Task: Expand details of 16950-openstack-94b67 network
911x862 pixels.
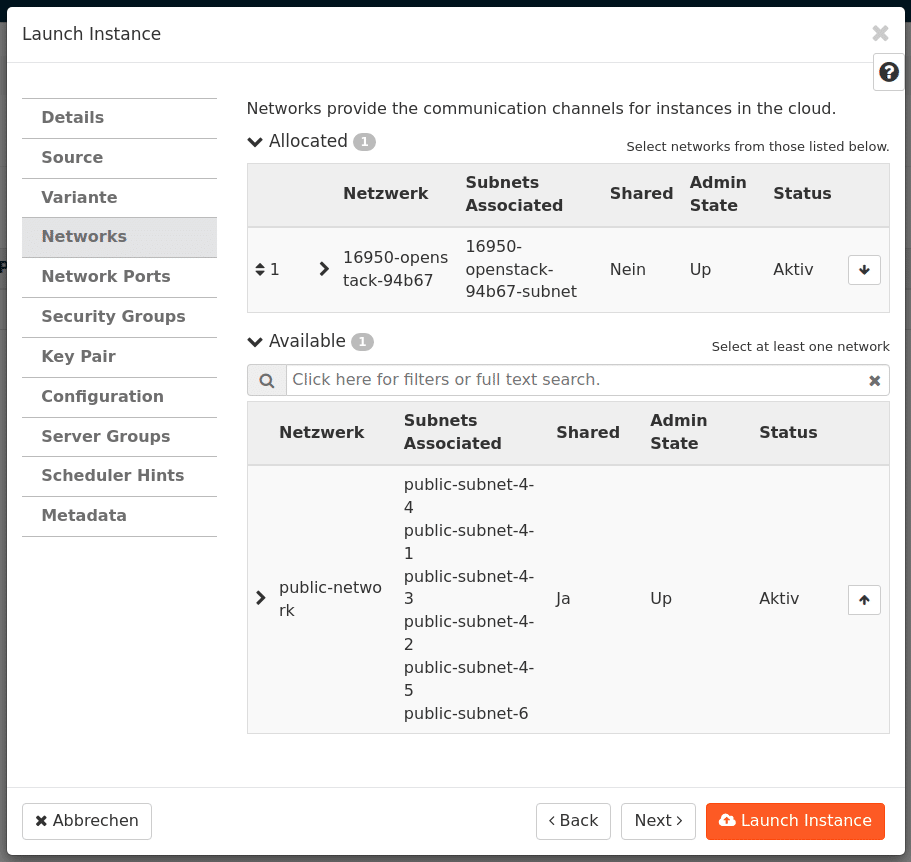Action: tap(324, 269)
